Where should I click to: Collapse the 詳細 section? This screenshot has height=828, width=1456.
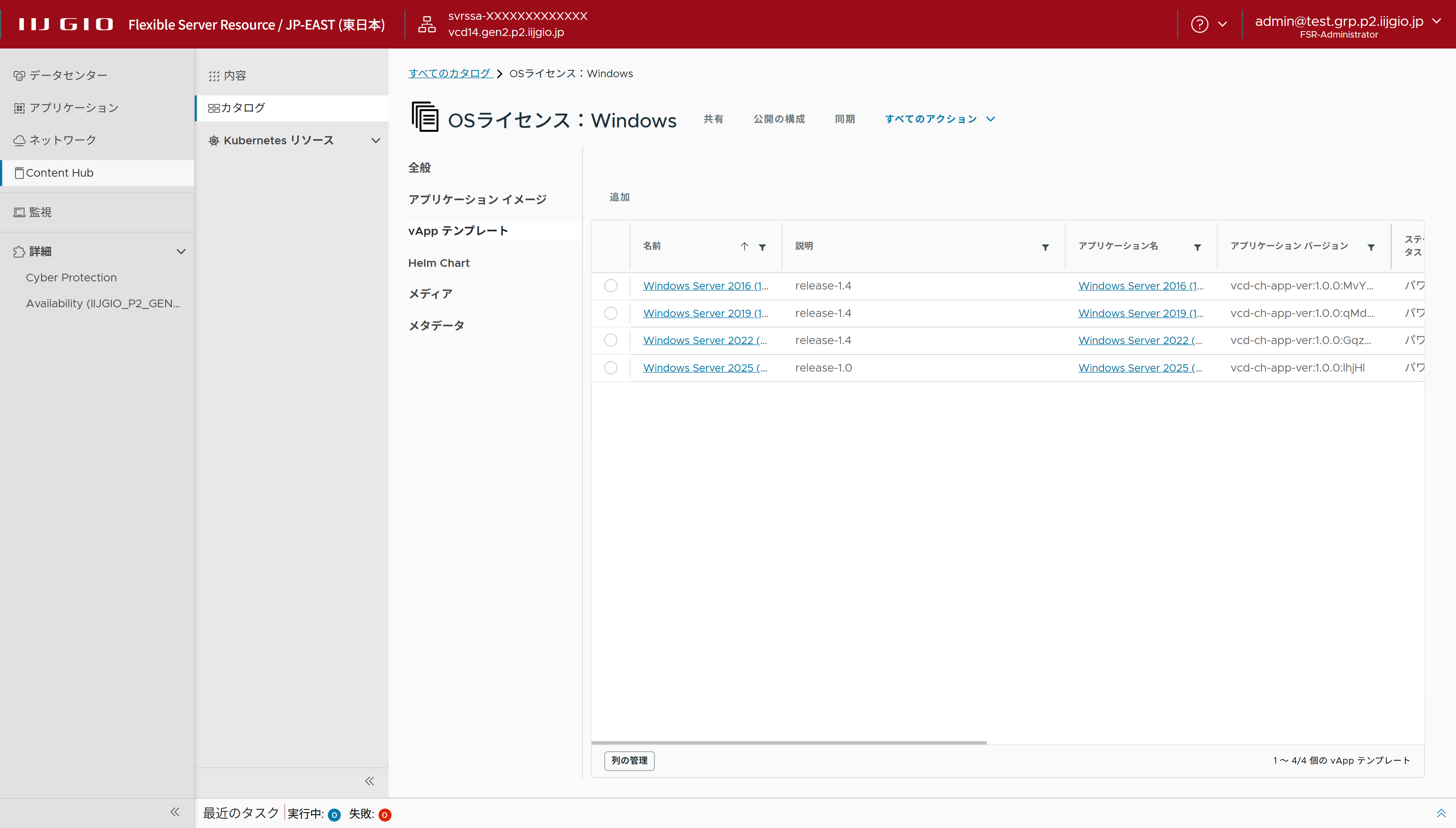point(181,251)
